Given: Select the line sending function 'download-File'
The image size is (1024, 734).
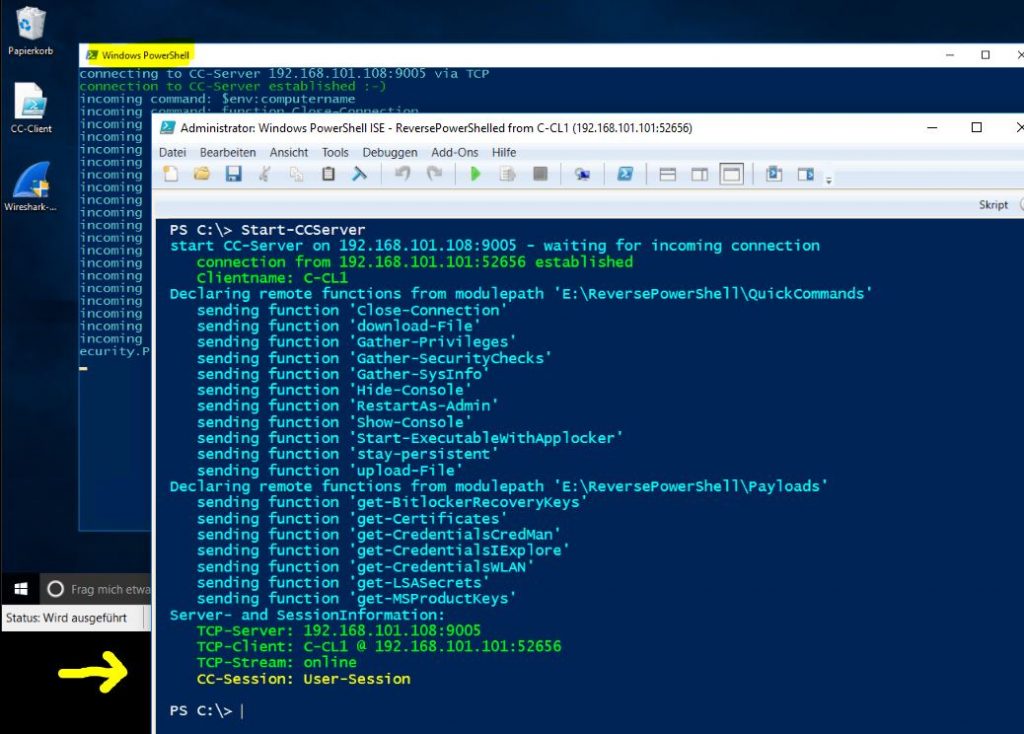Looking at the screenshot, I should (x=339, y=326).
